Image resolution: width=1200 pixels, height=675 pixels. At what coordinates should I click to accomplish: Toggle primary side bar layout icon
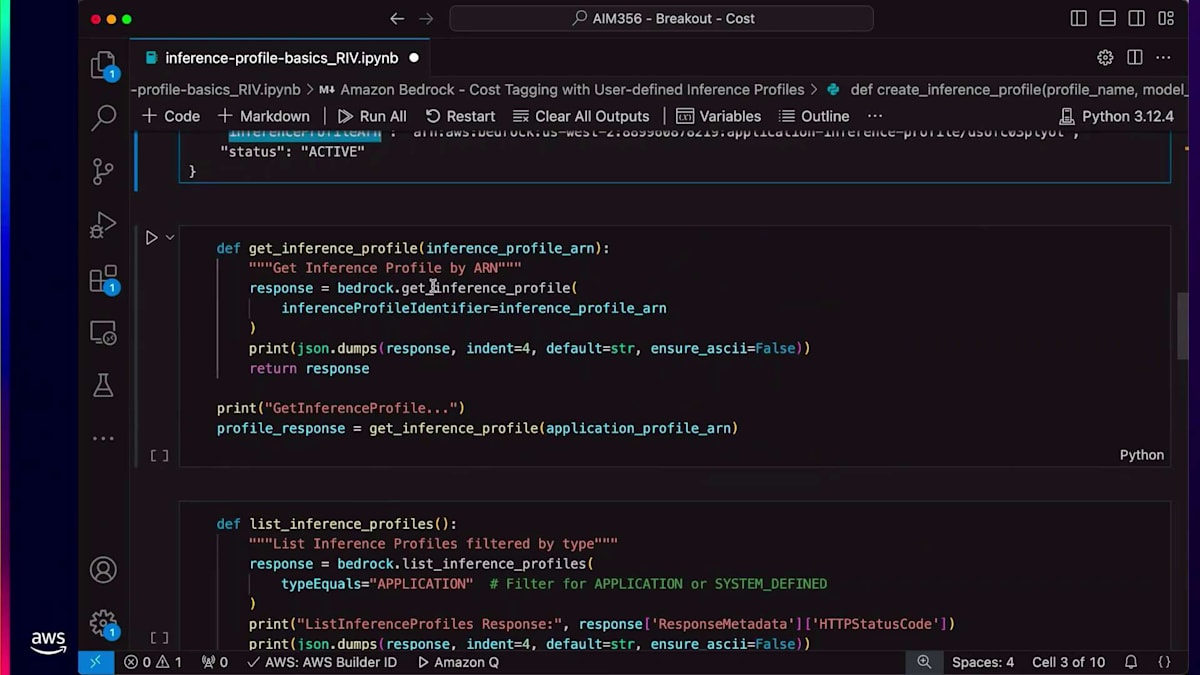click(x=1078, y=18)
